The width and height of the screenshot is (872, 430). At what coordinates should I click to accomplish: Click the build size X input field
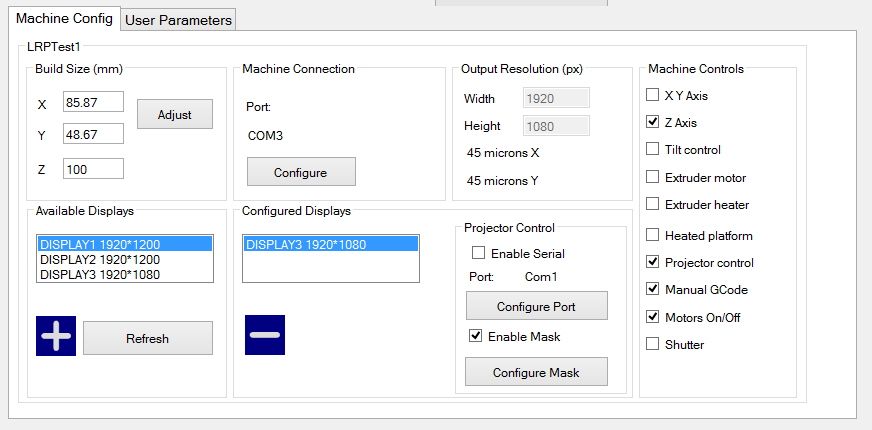pyautogui.click(x=93, y=102)
